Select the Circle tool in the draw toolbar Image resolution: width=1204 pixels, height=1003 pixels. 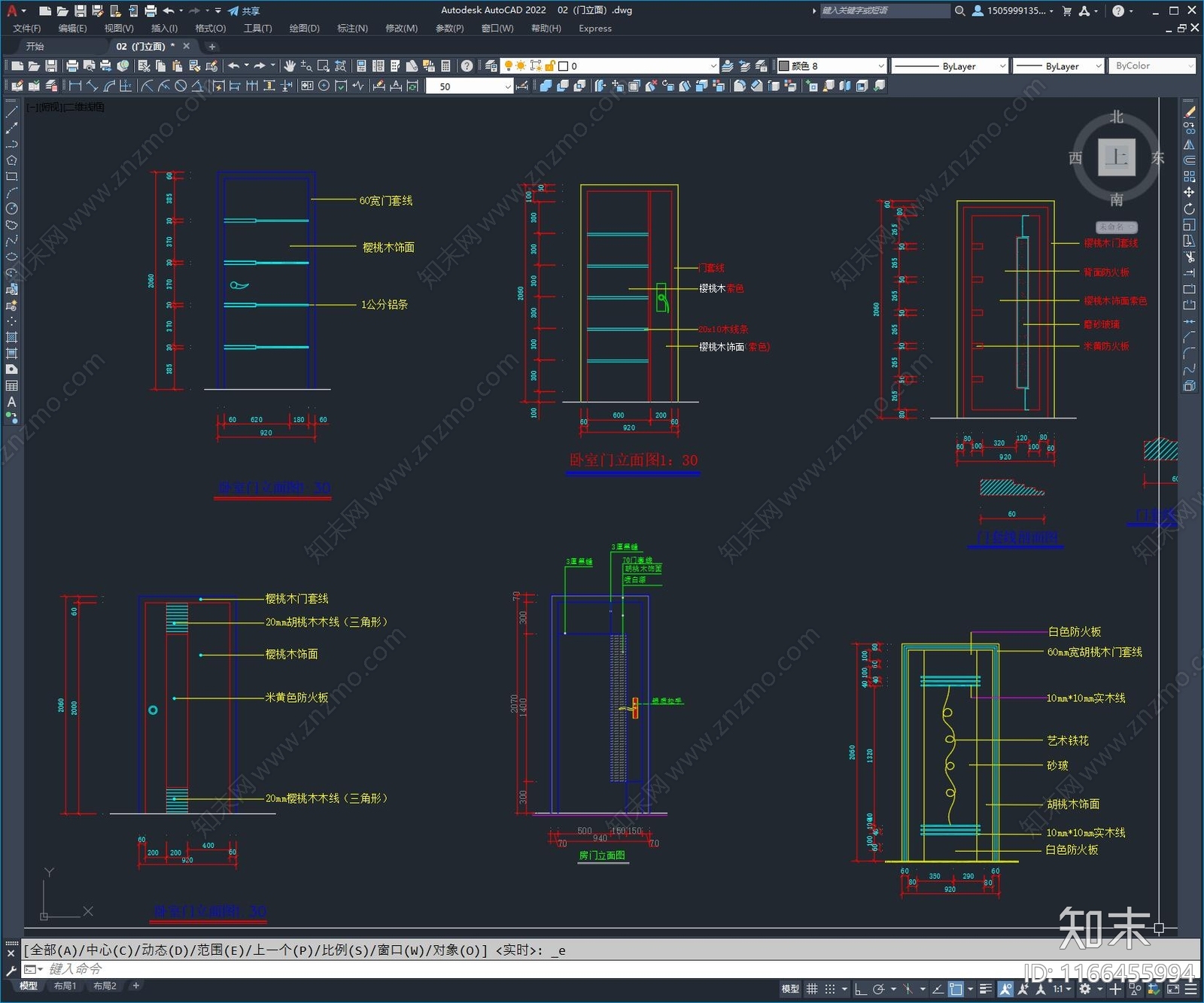tap(11, 208)
